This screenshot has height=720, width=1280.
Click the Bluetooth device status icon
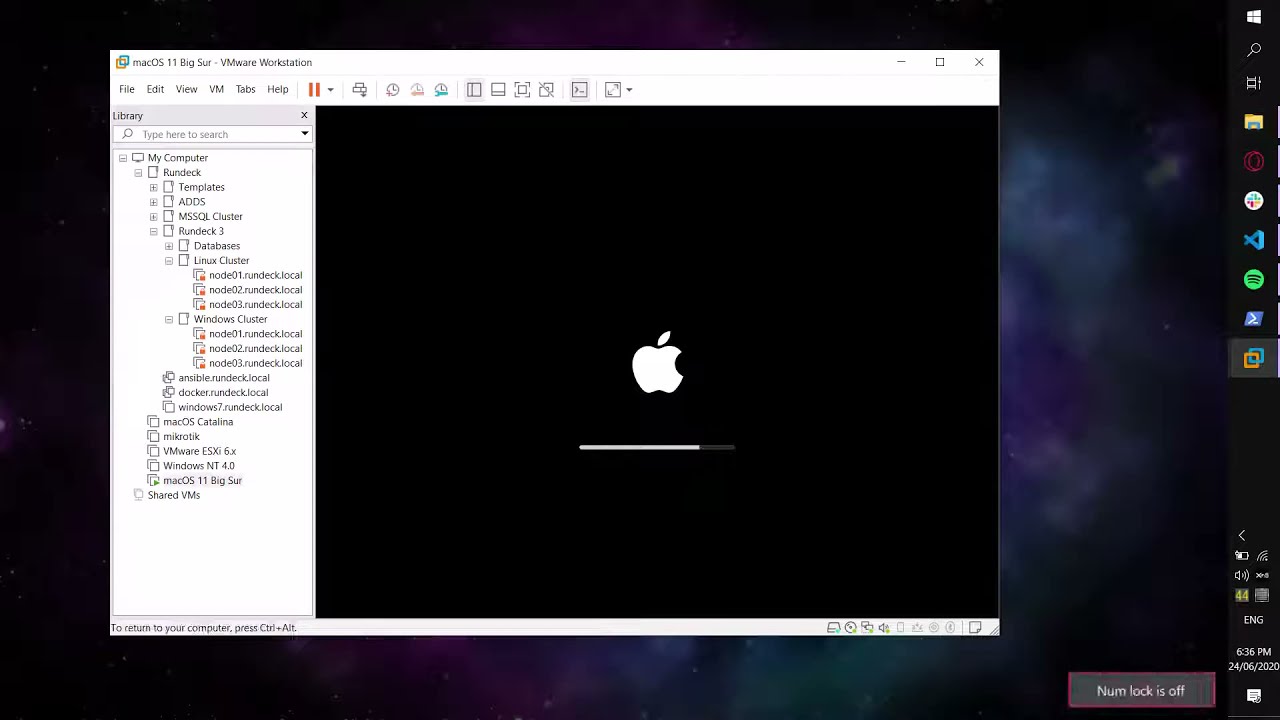click(x=950, y=628)
